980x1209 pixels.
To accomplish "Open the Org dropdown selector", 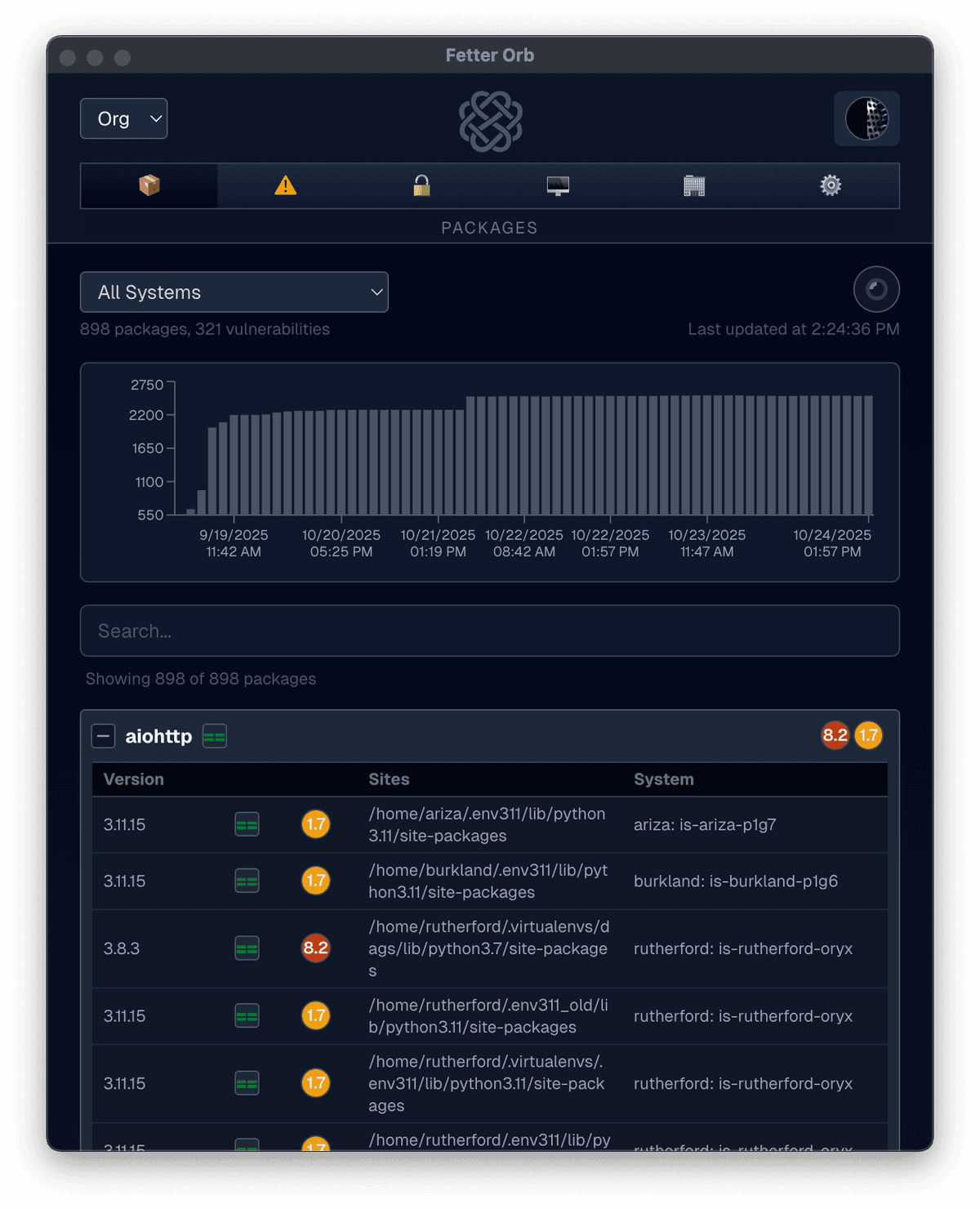I will pyautogui.click(x=124, y=119).
